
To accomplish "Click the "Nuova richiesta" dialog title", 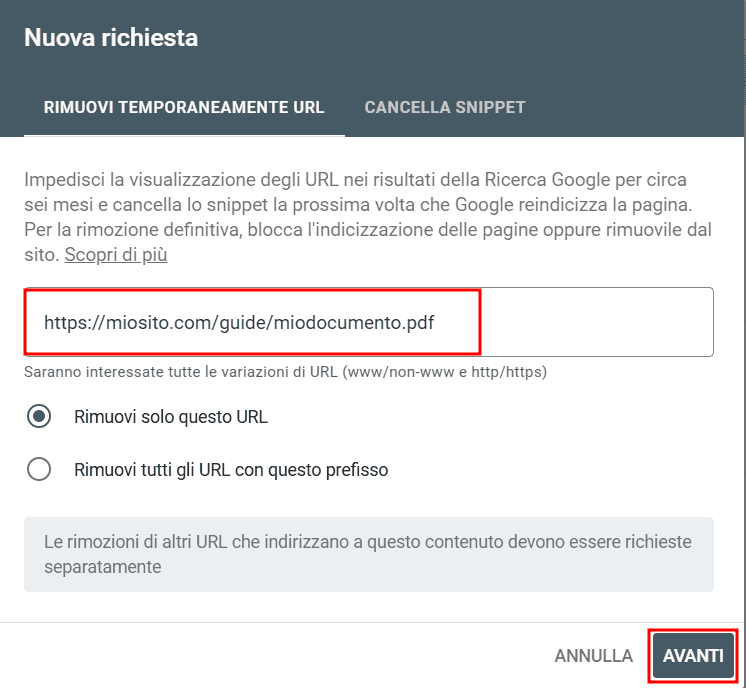I will click(111, 38).
